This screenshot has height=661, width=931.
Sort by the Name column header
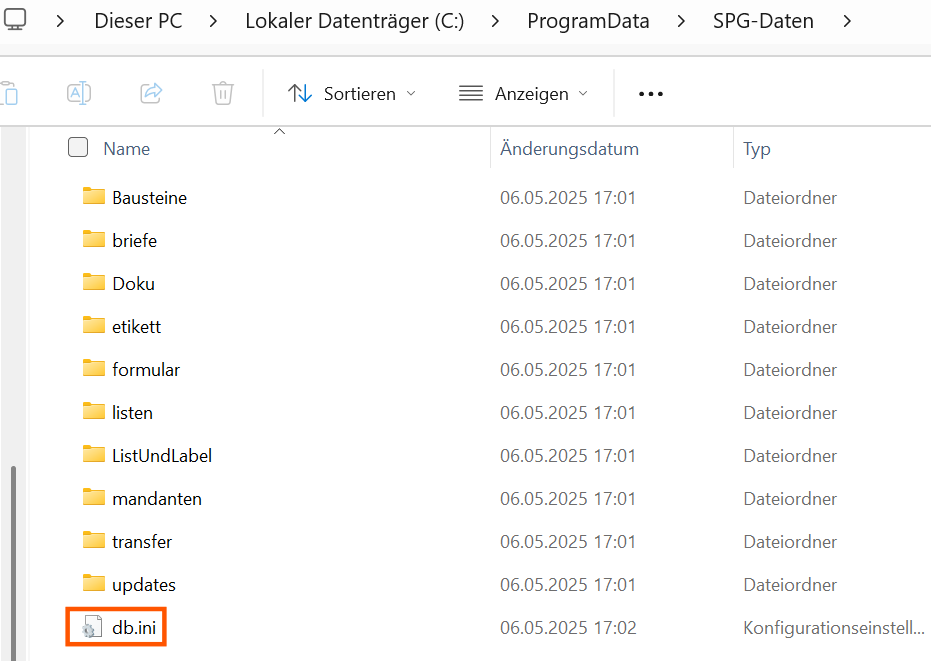coord(126,148)
